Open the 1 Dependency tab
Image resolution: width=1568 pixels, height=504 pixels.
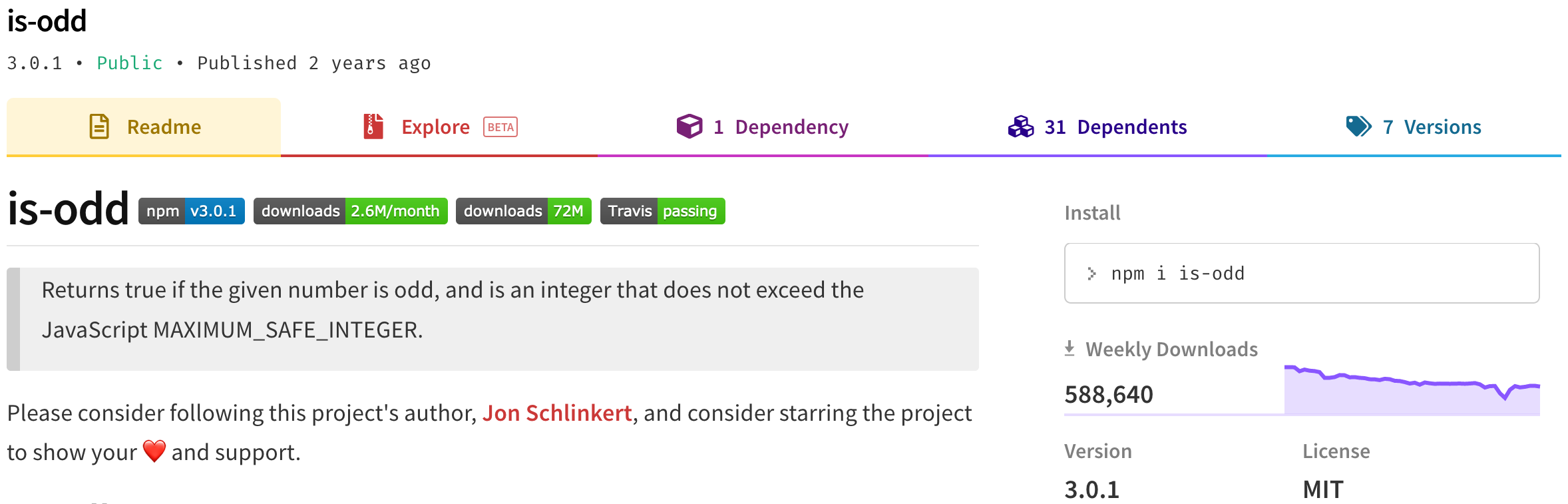(x=763, y=126)
